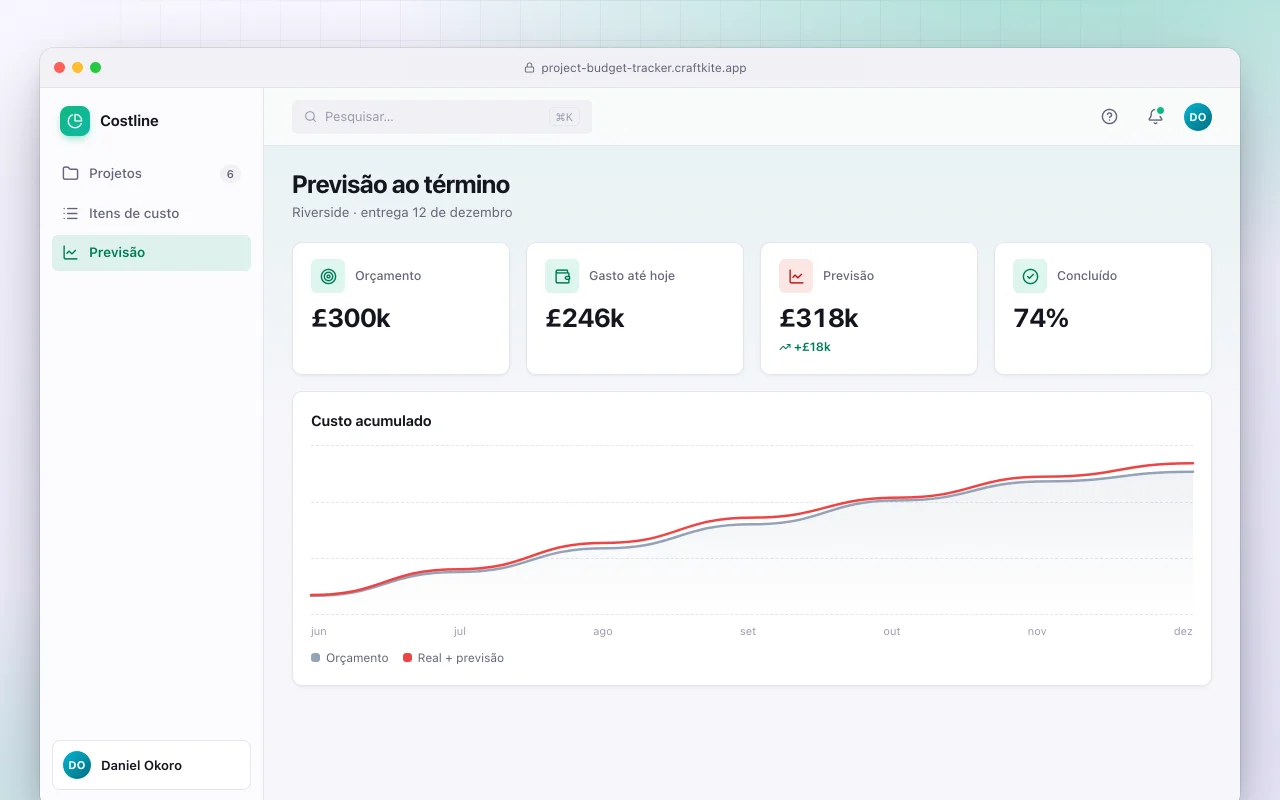Focus the Pesquisar search field
The height and width of the screenshot is (800, 1280).
(x=442, y=117)
